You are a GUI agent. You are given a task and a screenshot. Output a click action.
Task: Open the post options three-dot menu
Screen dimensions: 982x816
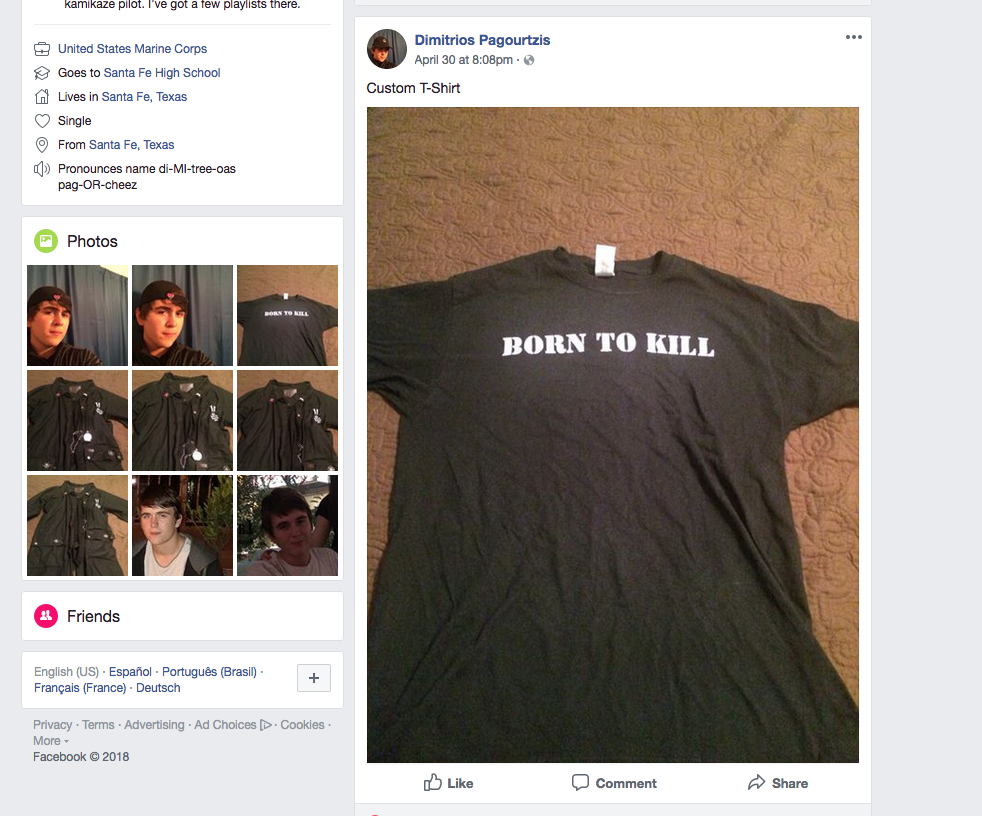pyautogui.click(x=854, y=37)
